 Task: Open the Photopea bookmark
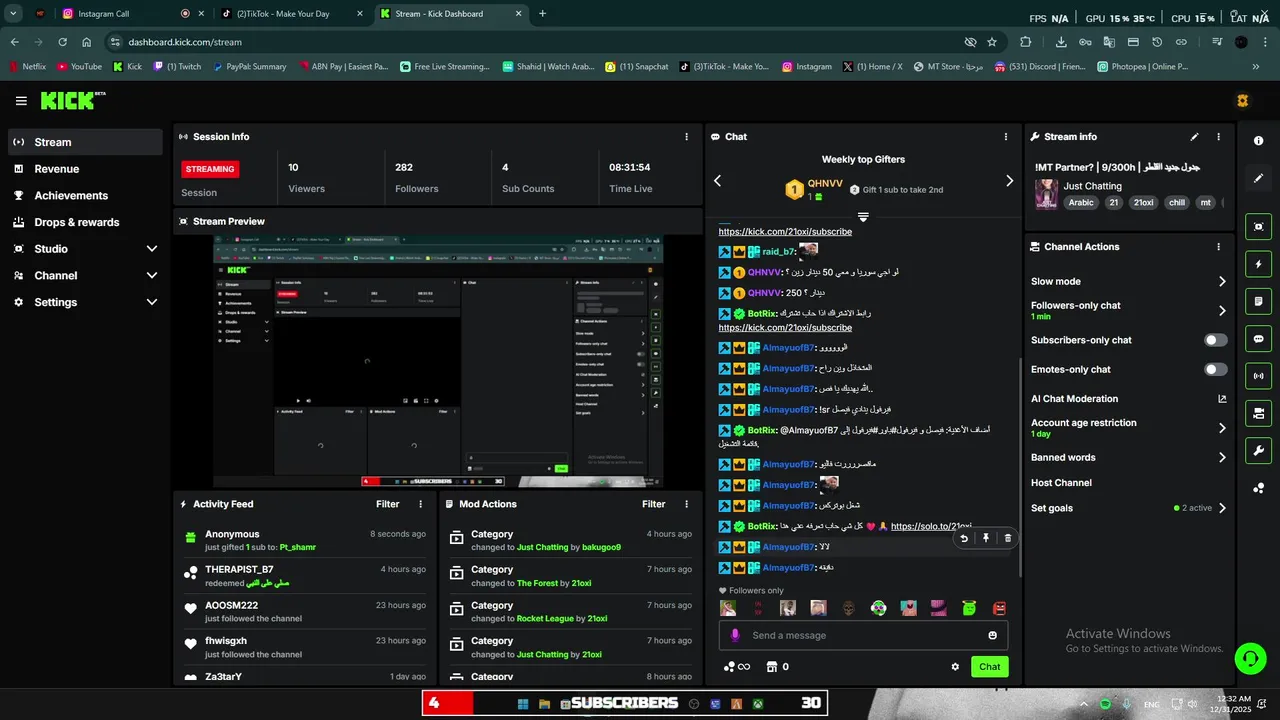click(x=1142, y=67)
